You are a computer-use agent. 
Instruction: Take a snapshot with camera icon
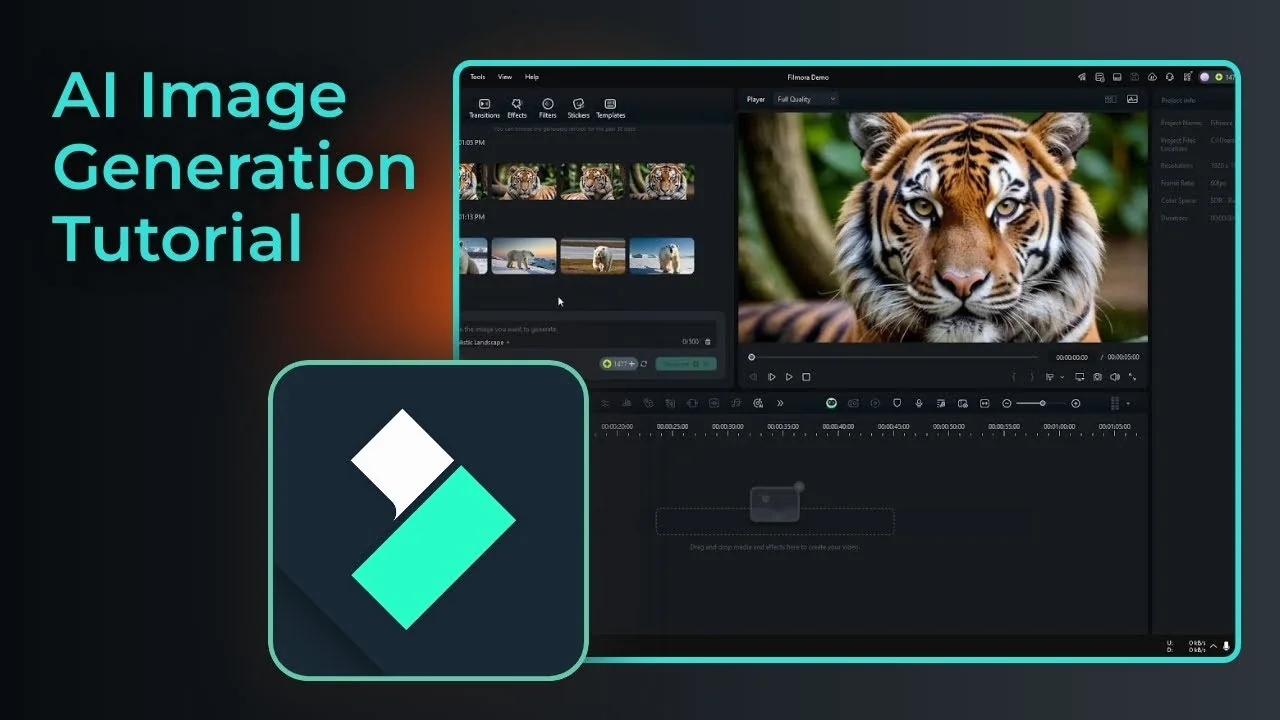click(1097, 377)
